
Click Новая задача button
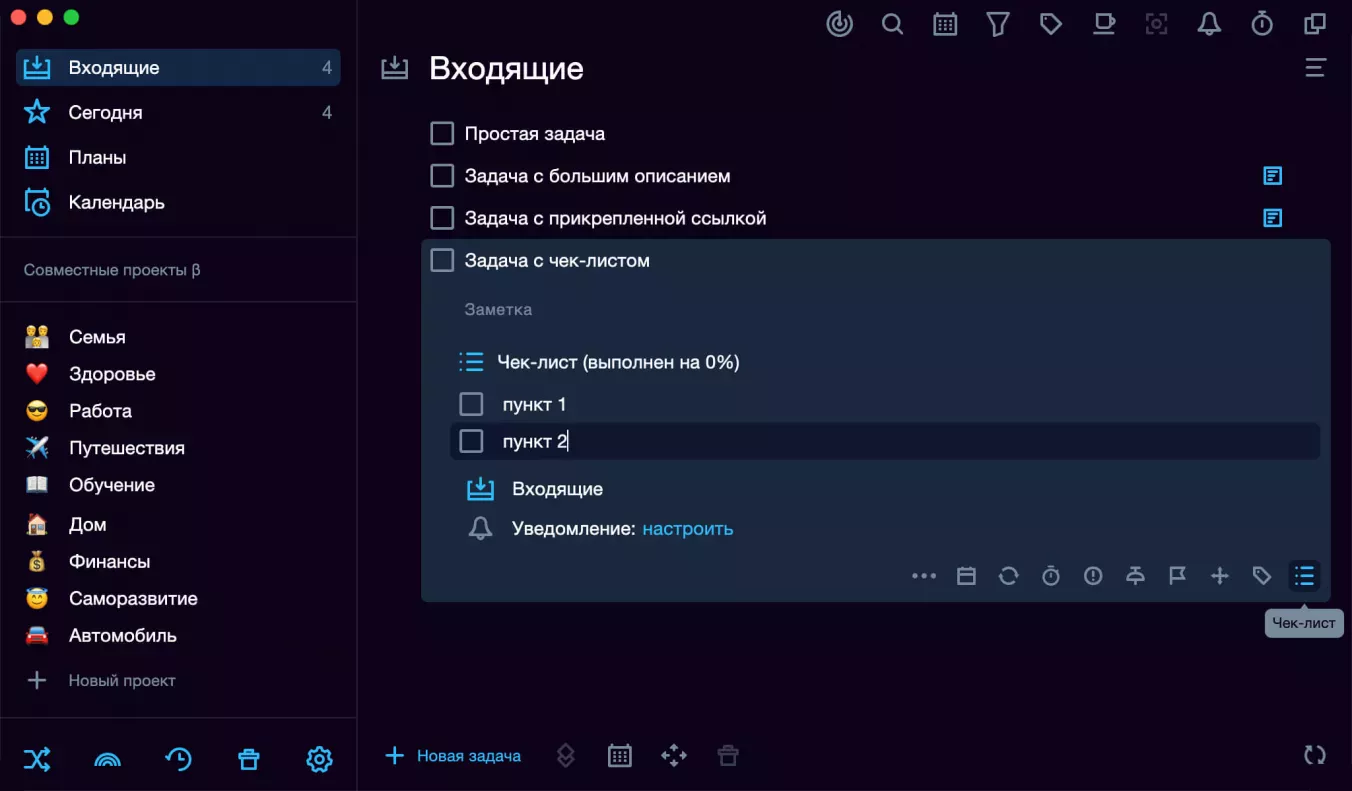pyautogui.click(x=453, y=756)
